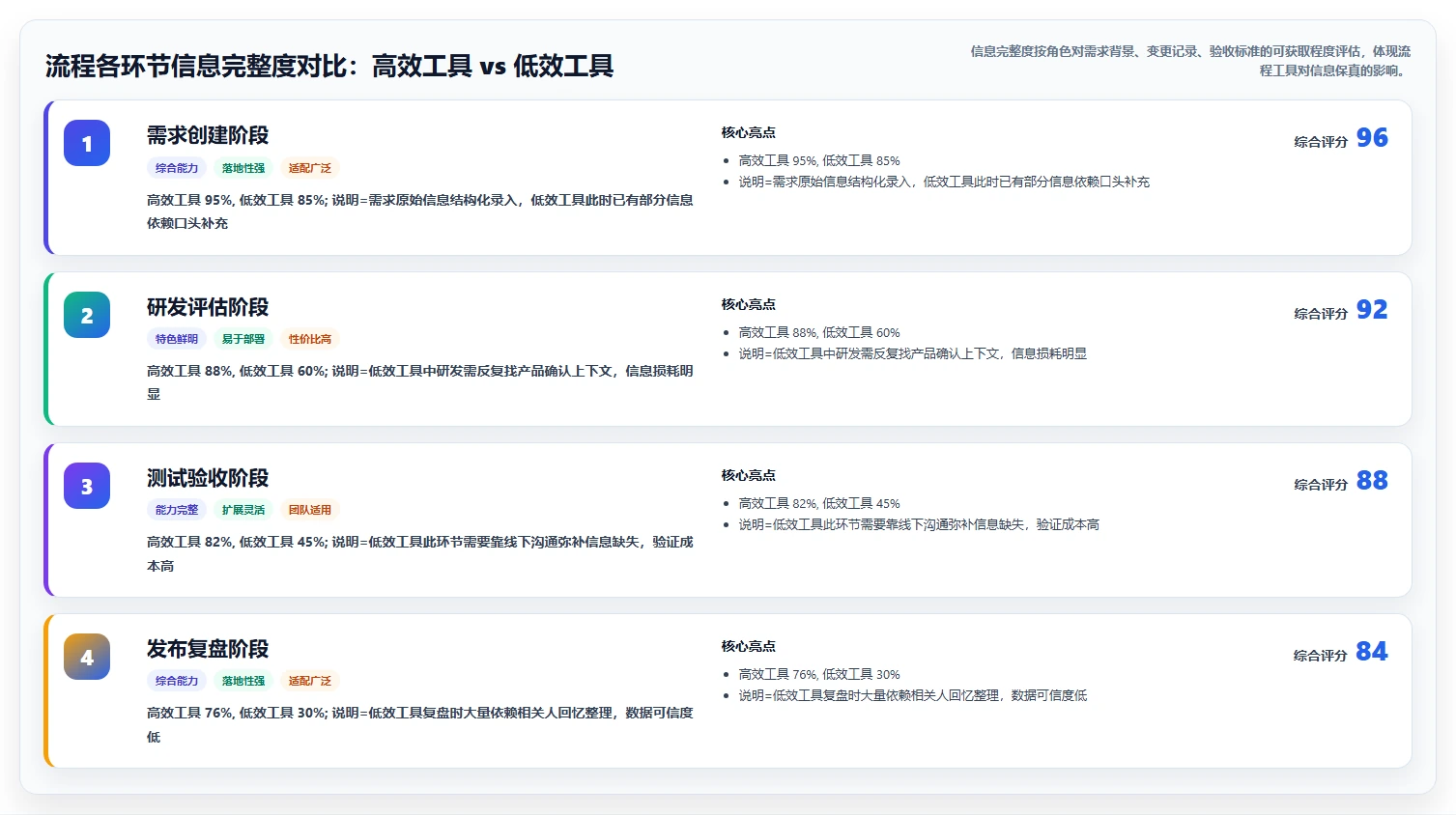The image size is (1456, 815).
Task: Select the 研发评估阶段 heading
Action: (x=208, y=307)
